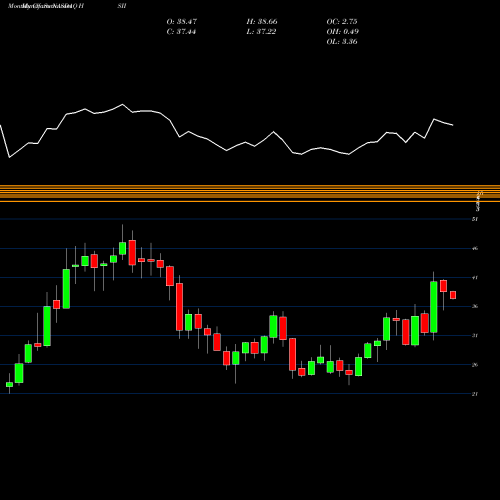Screen dimensions: 500x500
Task: Click the first small green candle at chart start
Action: point(9,385)
